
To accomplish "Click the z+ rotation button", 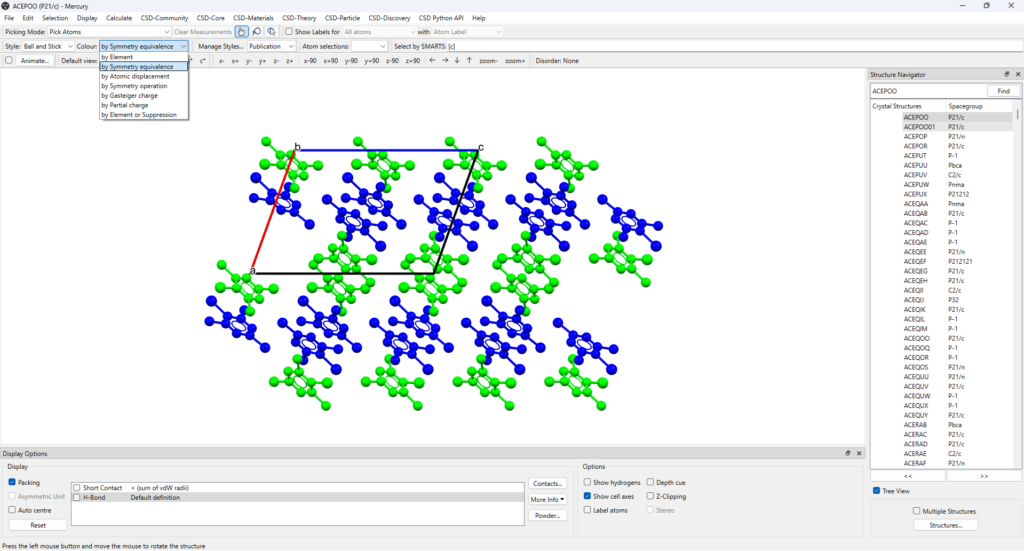I will [x=289, y=61].
